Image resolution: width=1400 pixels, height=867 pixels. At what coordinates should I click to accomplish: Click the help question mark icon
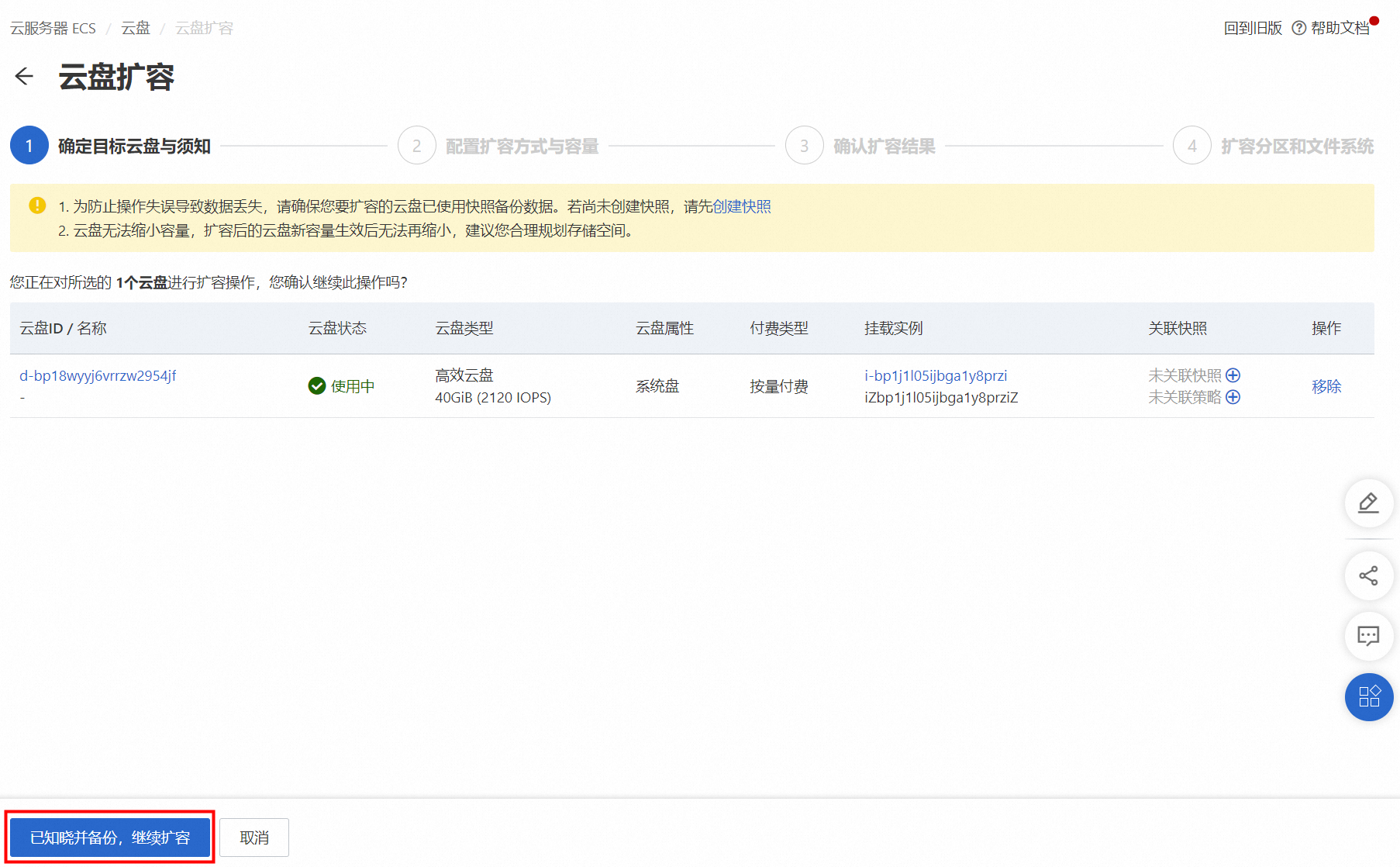tap(1298, 28)
